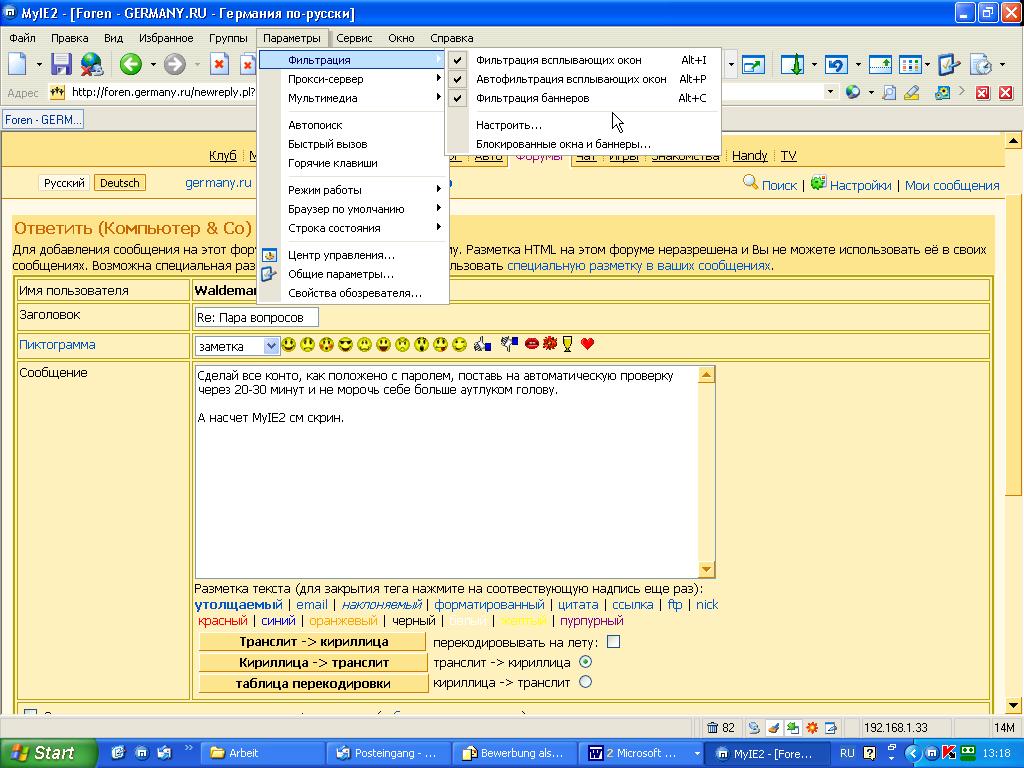Click the green Back arrow toolbar icon
The height and width of the screenshot is (768, 1024).
tap(131, 64)
